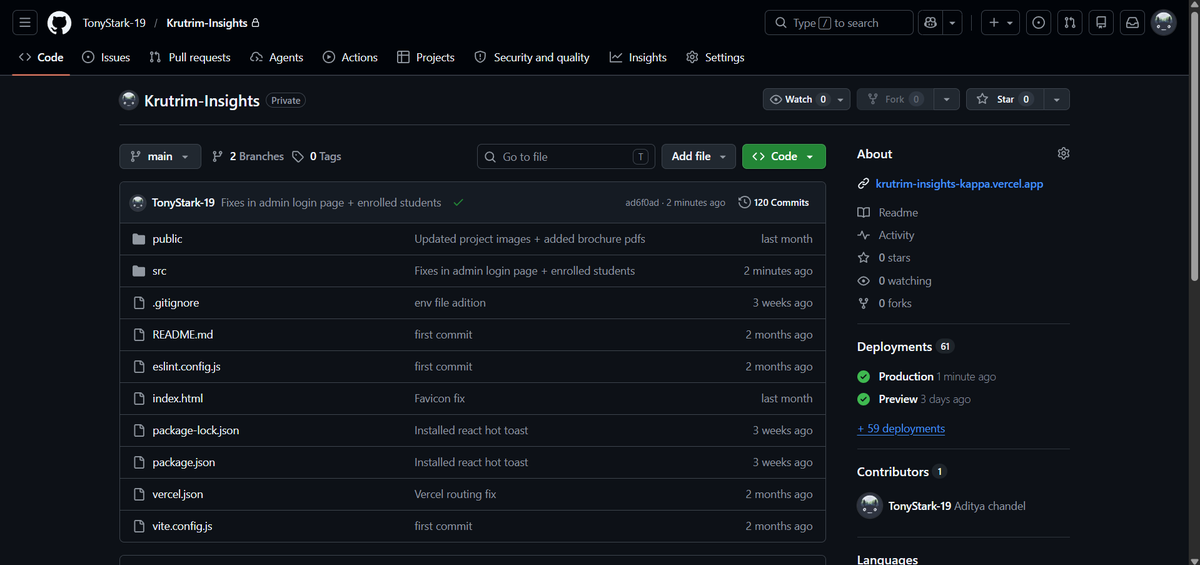Expand the Watch options dropdown arrow
Screen dimensions: 1200x565
(x=841, y=99)
